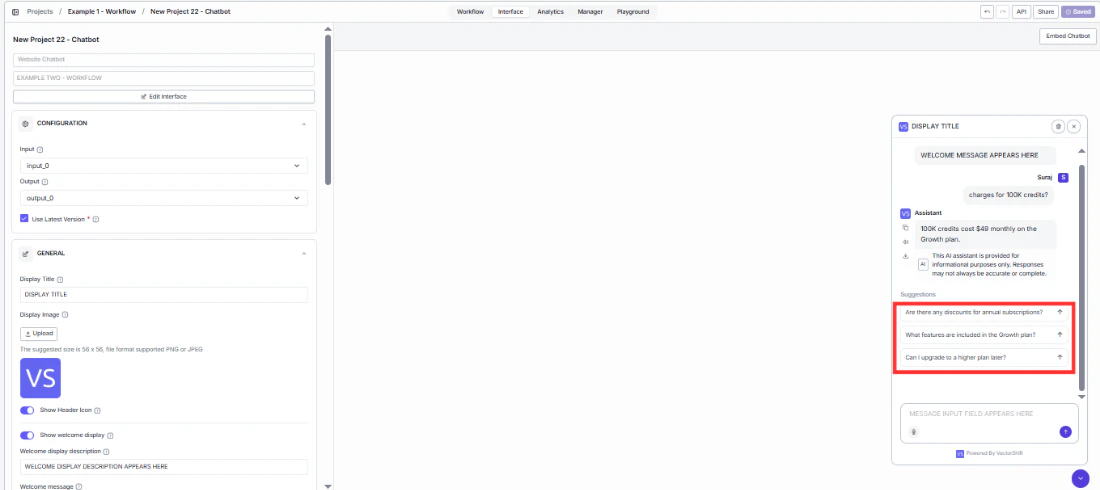
Task: Click the API button
Action: click(1021, 12)
